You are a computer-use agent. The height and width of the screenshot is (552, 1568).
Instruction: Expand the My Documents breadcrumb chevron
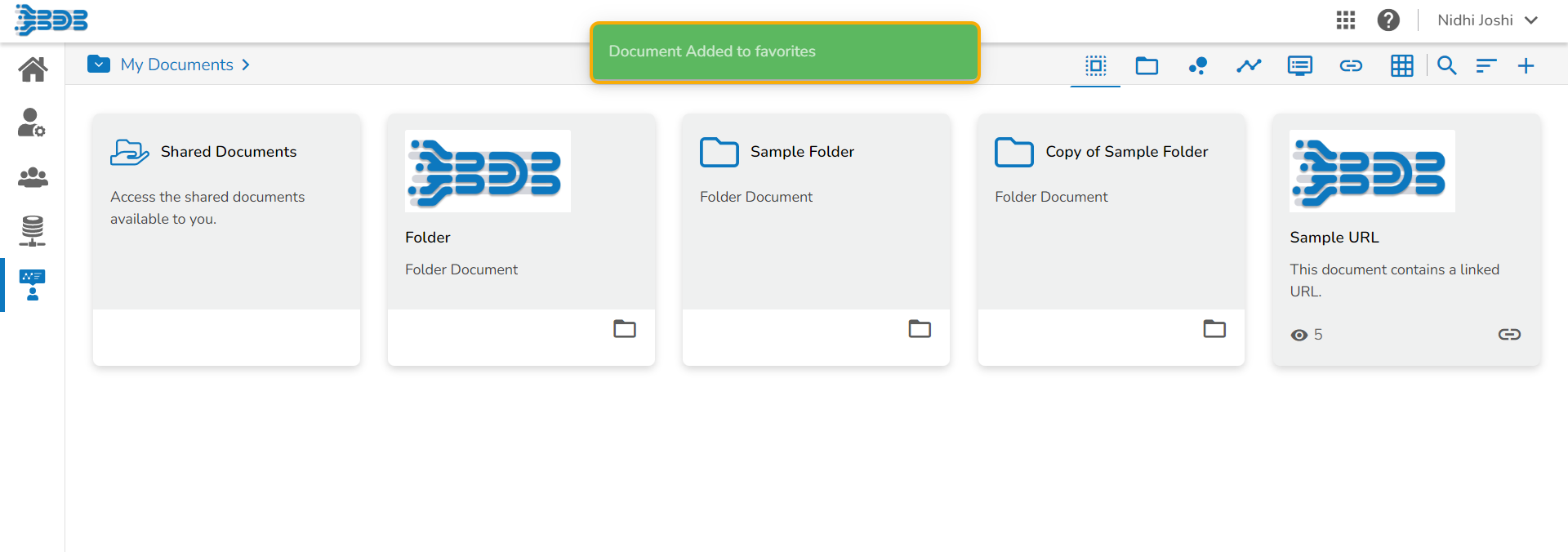click(246, 65)
